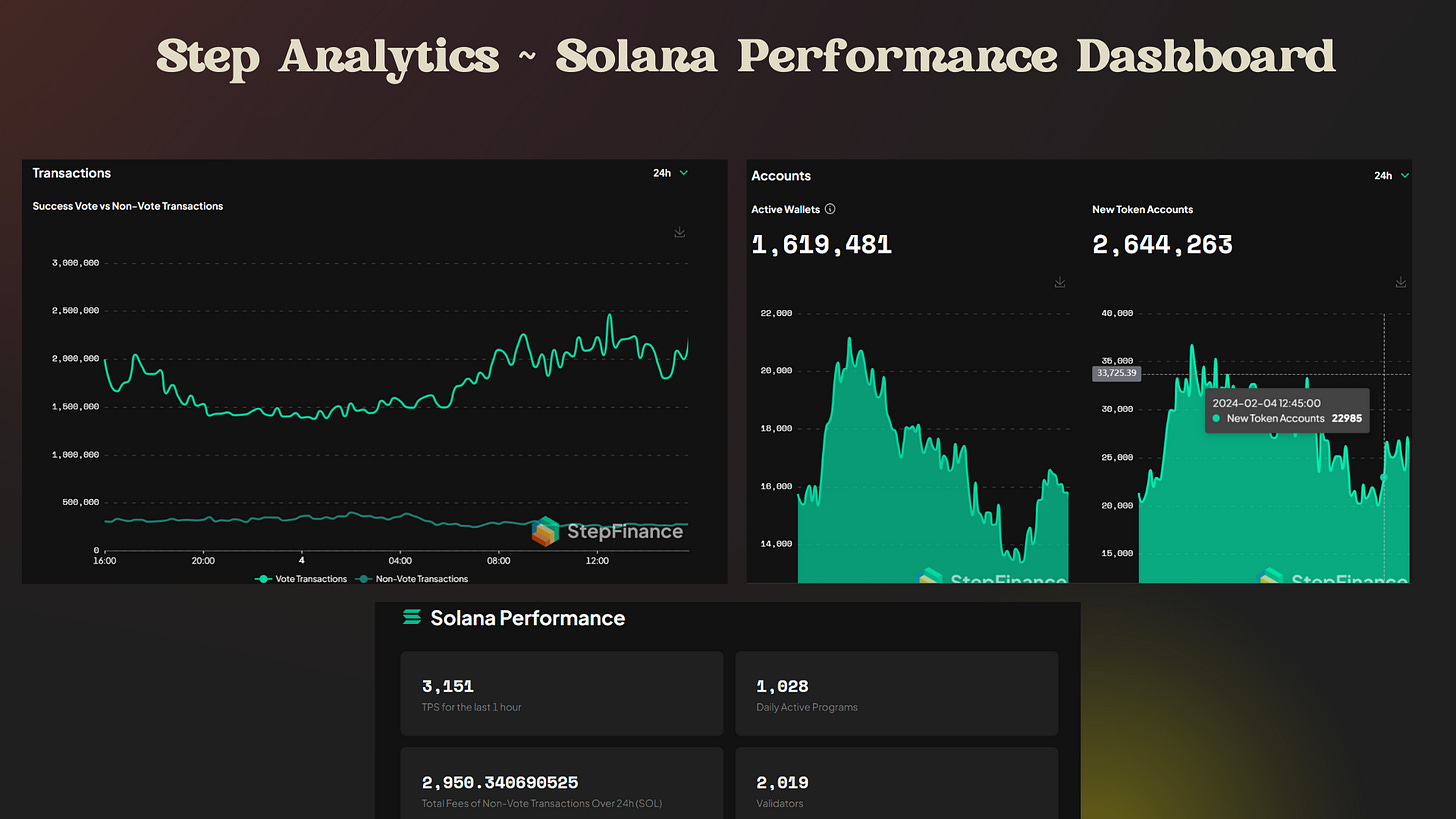Screen dimensions: 1456x819
Task: Click the 2024-02-04 12:45:00 tooltip timestamp
Action: click(1267, 403)
